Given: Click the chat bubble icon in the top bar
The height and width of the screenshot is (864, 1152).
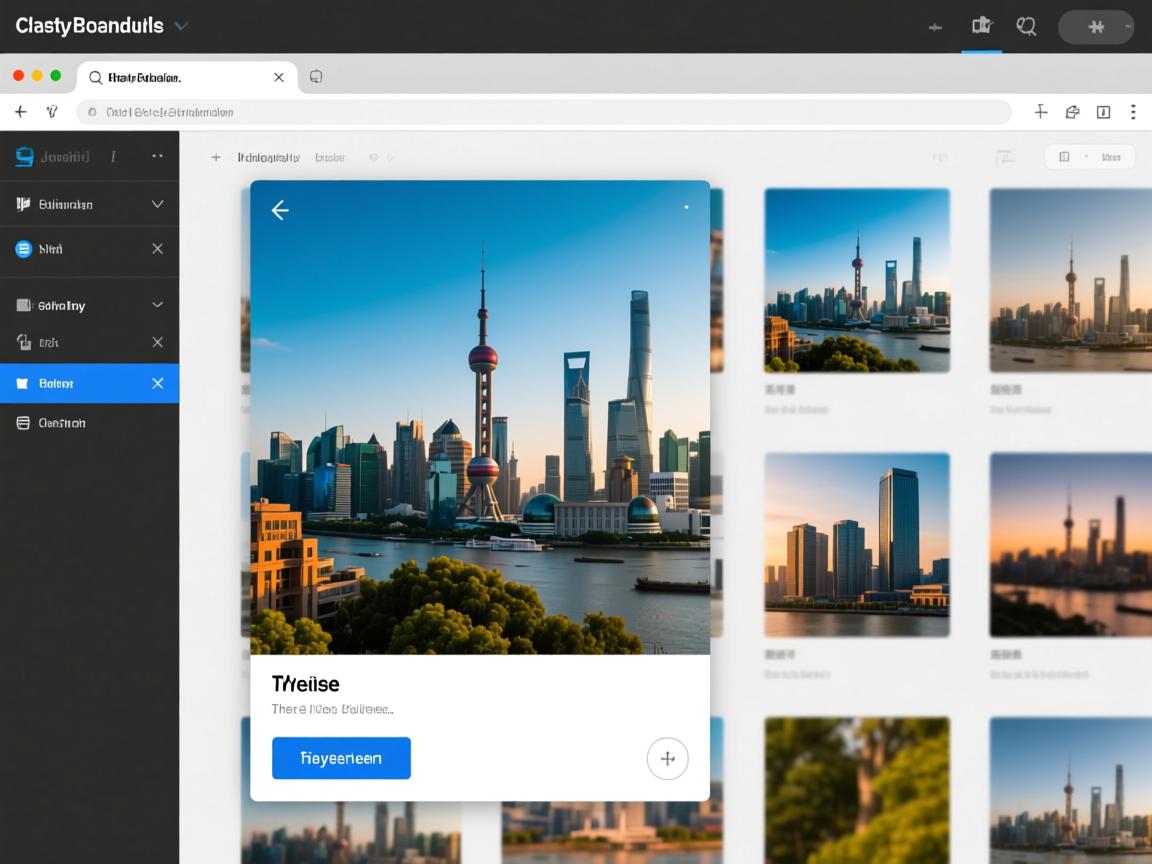Looking at the screenshot, I should pyautogui.click(x=1026, y=27).
